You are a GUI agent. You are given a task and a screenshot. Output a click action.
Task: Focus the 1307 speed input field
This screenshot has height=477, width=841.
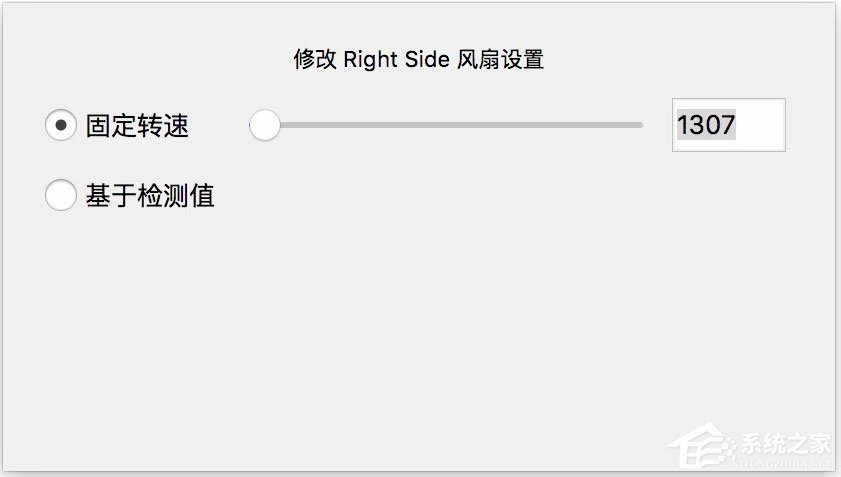[x=728, y=125]
